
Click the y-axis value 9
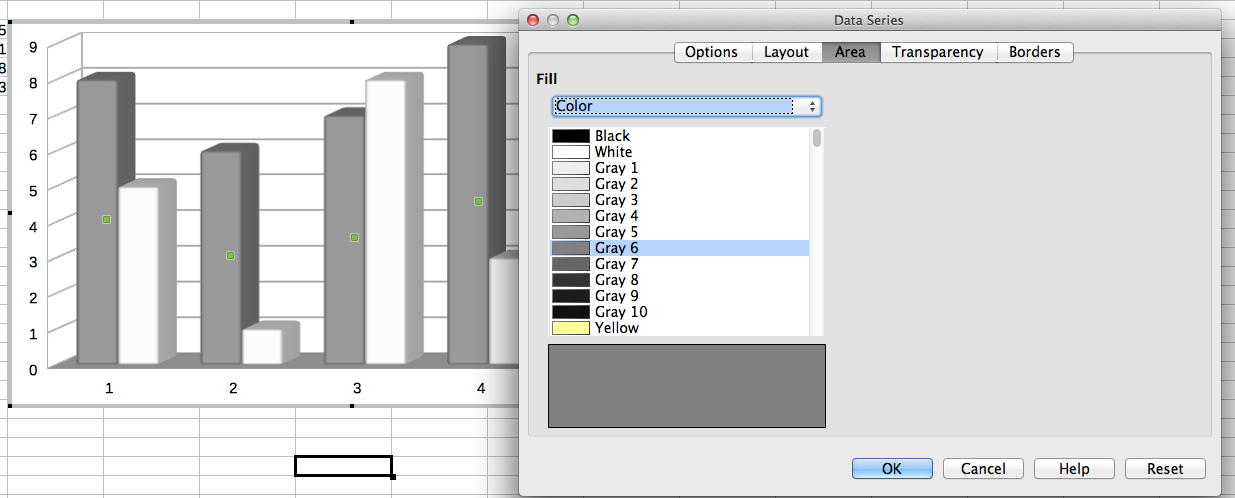coord(33,46)
